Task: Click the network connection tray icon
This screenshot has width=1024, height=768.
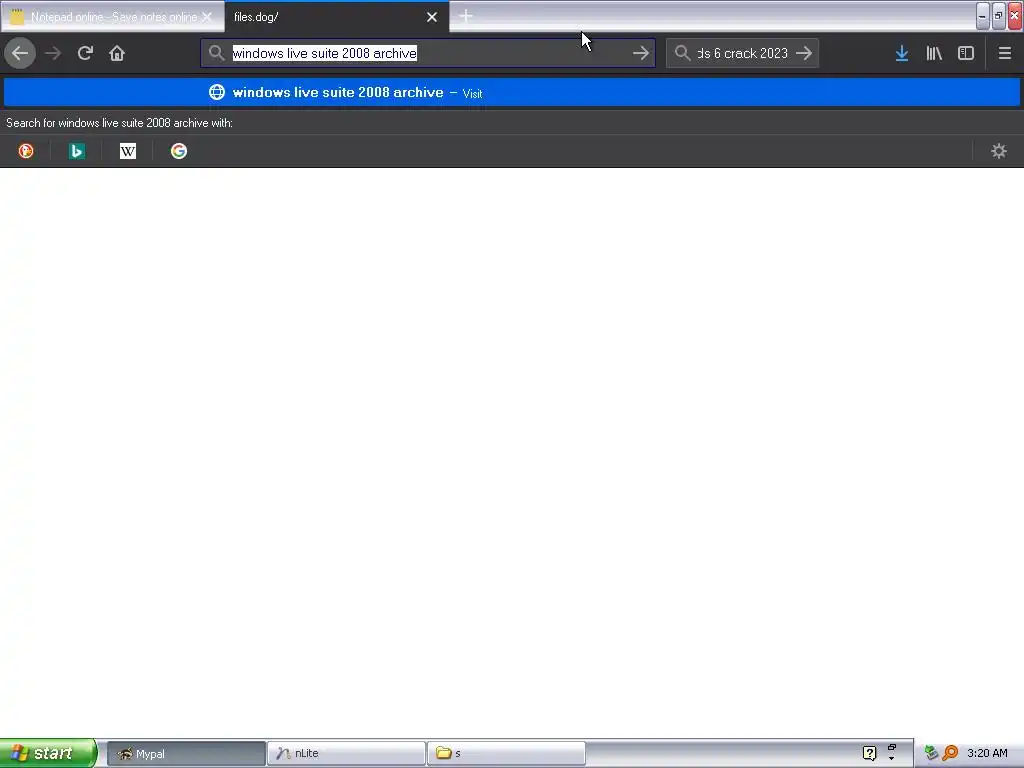Action: coord(931,753)
